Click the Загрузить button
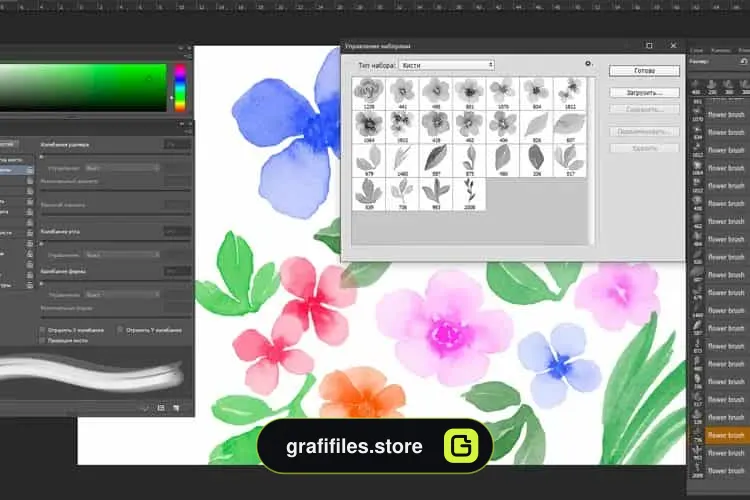 [644, 93]
